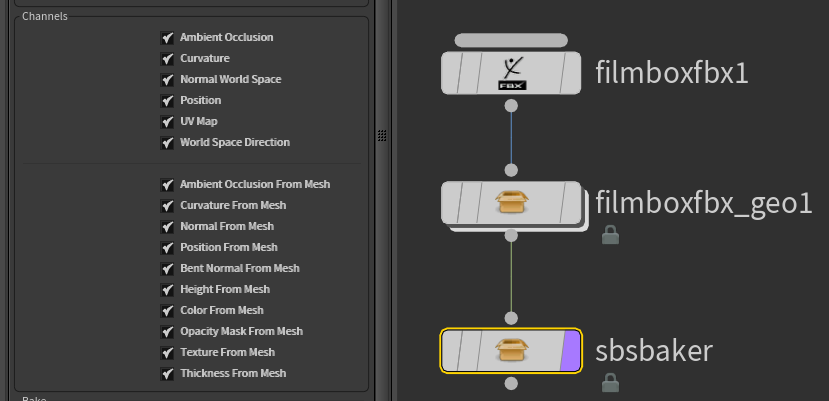Disable Color From Mesh channel
This screenshot has height=401, width=829.
pyautogui.click(x=167, y=311)
